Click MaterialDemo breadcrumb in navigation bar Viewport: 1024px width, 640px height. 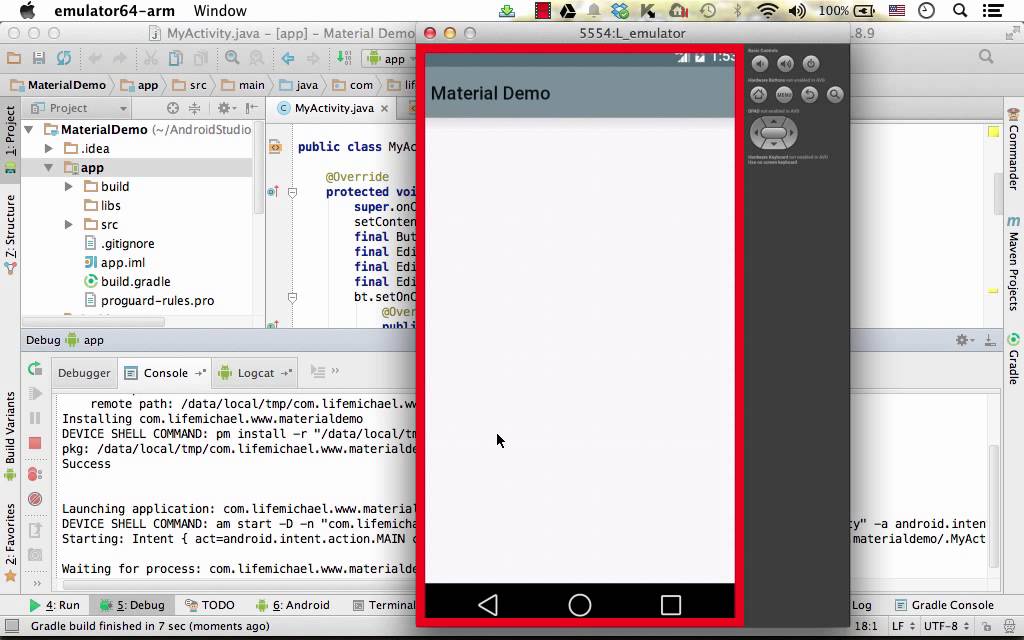(59, 85)
